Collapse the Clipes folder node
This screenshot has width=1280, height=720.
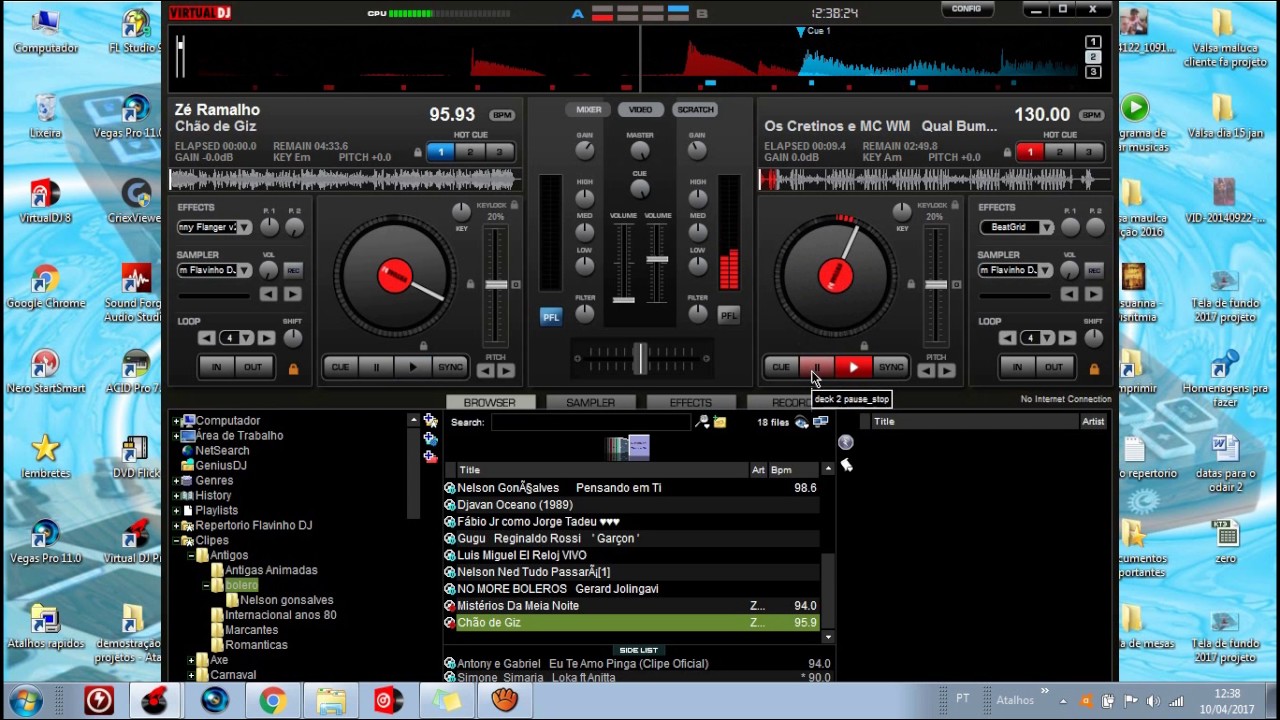[177, 541]
